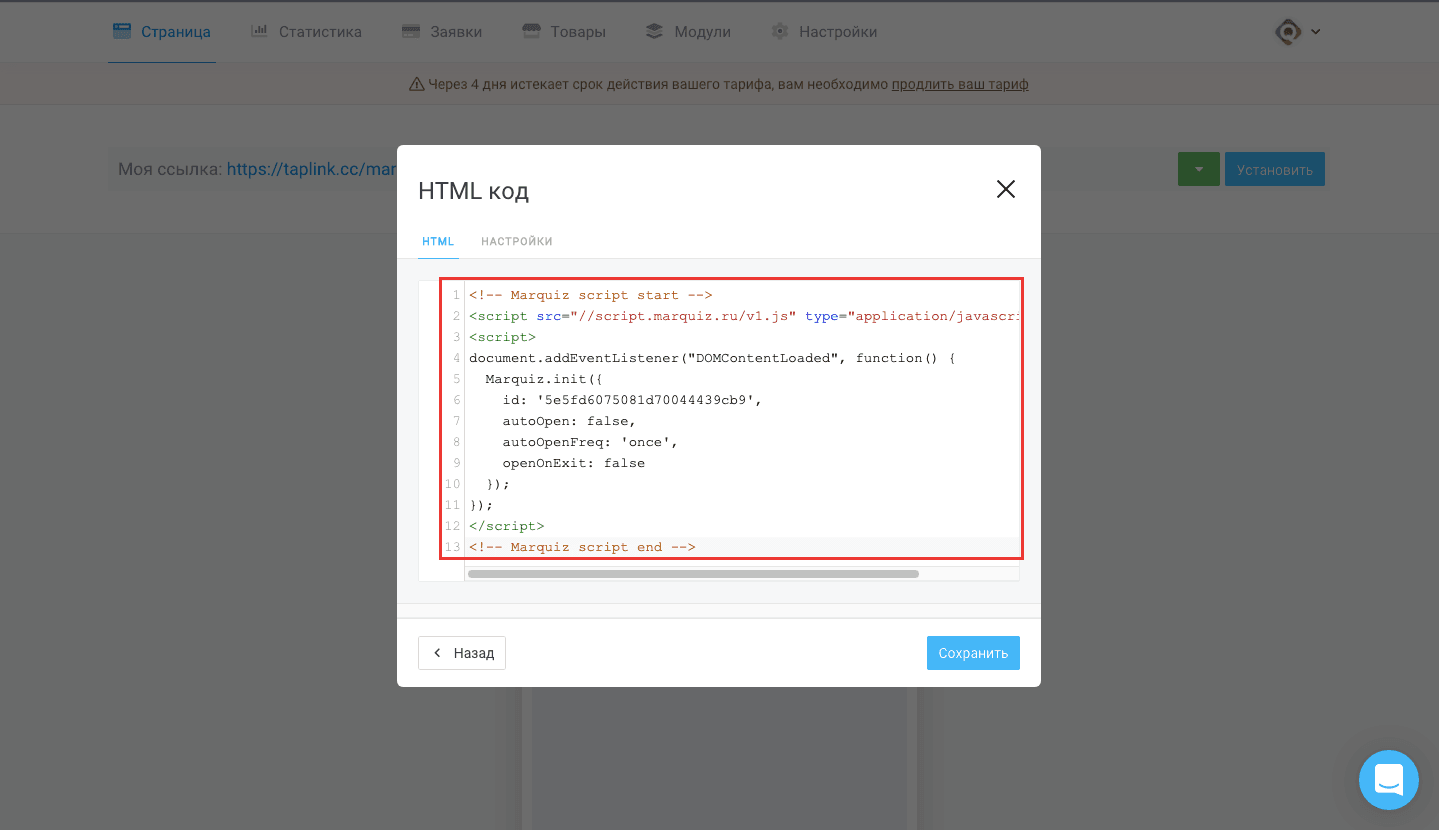
Task: Click the Установить button
Action: [x=1275, y=169]
